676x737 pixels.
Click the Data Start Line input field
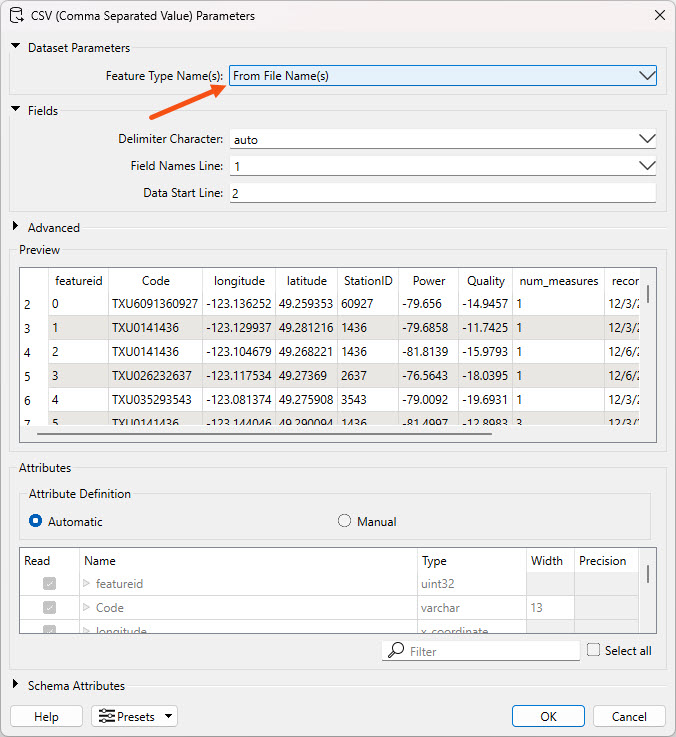point(443,193)
